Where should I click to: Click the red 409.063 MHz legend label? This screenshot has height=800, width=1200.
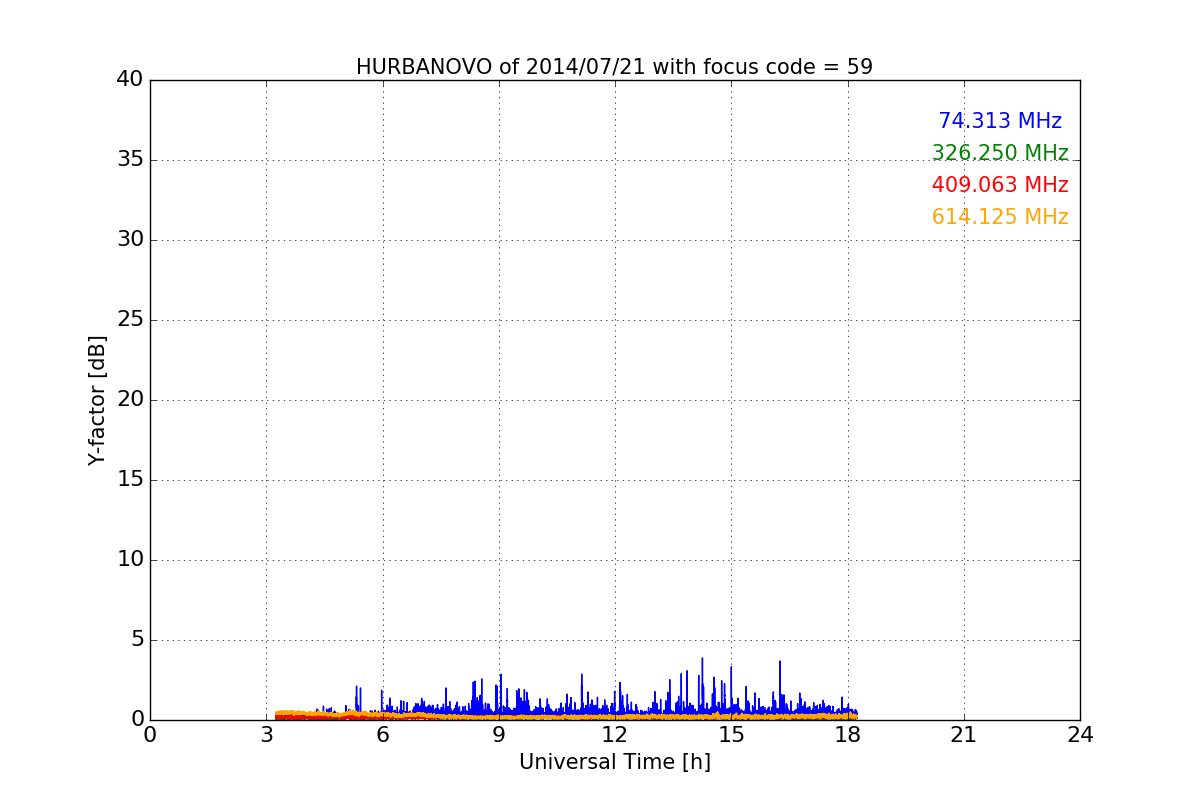tap(1000, 185)
